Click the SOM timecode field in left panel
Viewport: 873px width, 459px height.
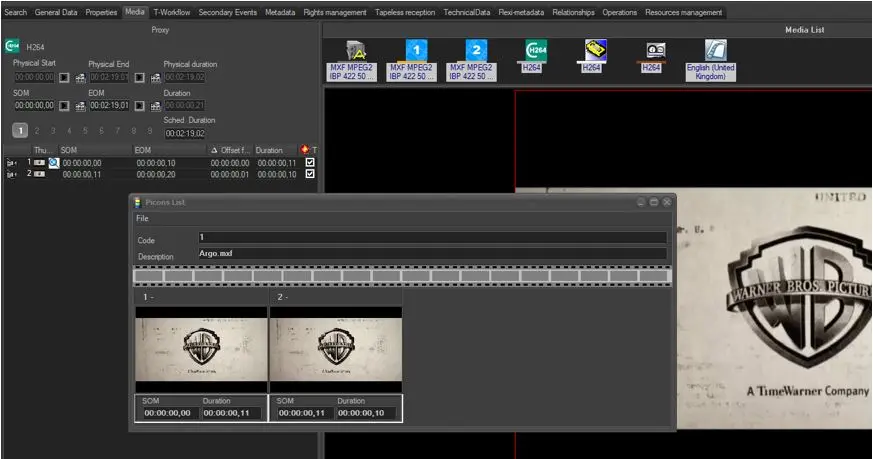click(x=34, y=105)
